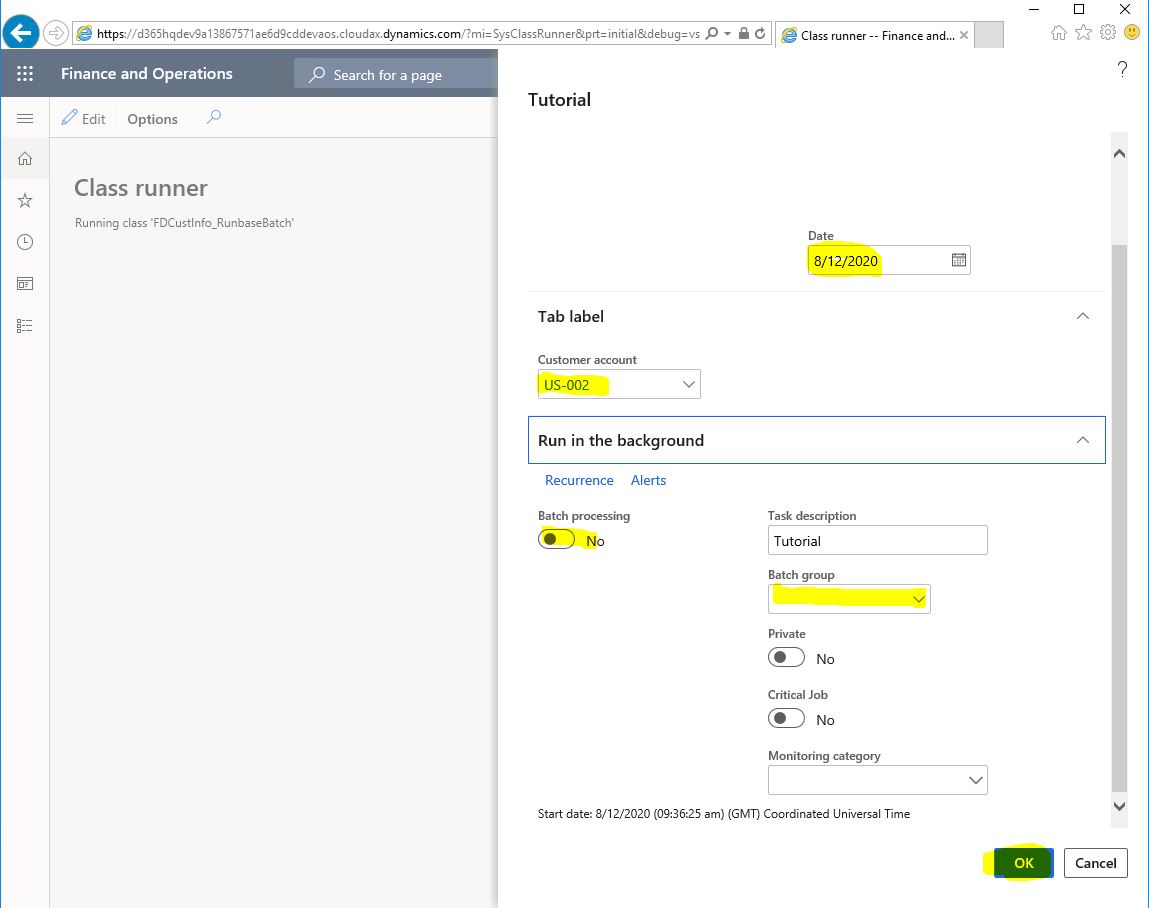Screen dimensions: 1149x908
Task: Open a new browser tab
Action: [x=989, y=34]
